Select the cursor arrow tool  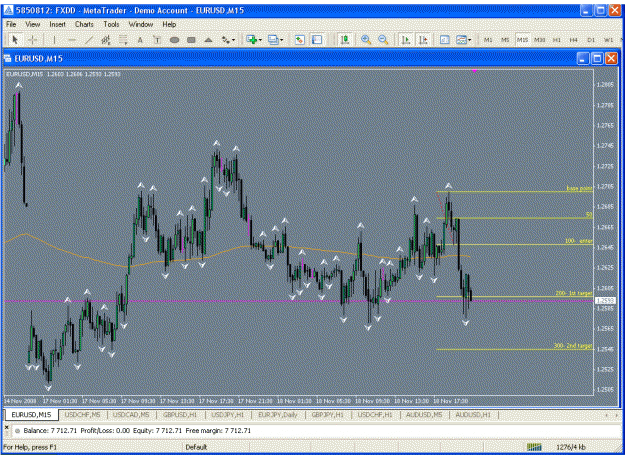click(x=16, y=40)
